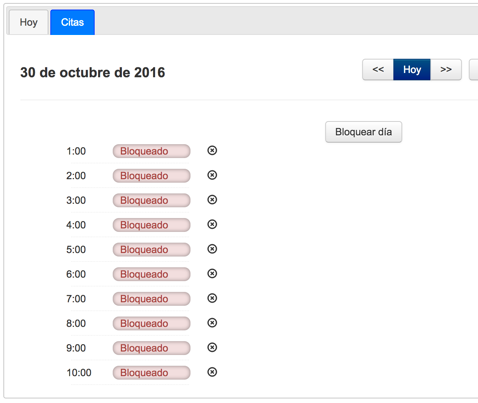This screenshot has width=478, height=403.
Task: Jump to today with the blue Hoy button
Action: coord(412,70)
